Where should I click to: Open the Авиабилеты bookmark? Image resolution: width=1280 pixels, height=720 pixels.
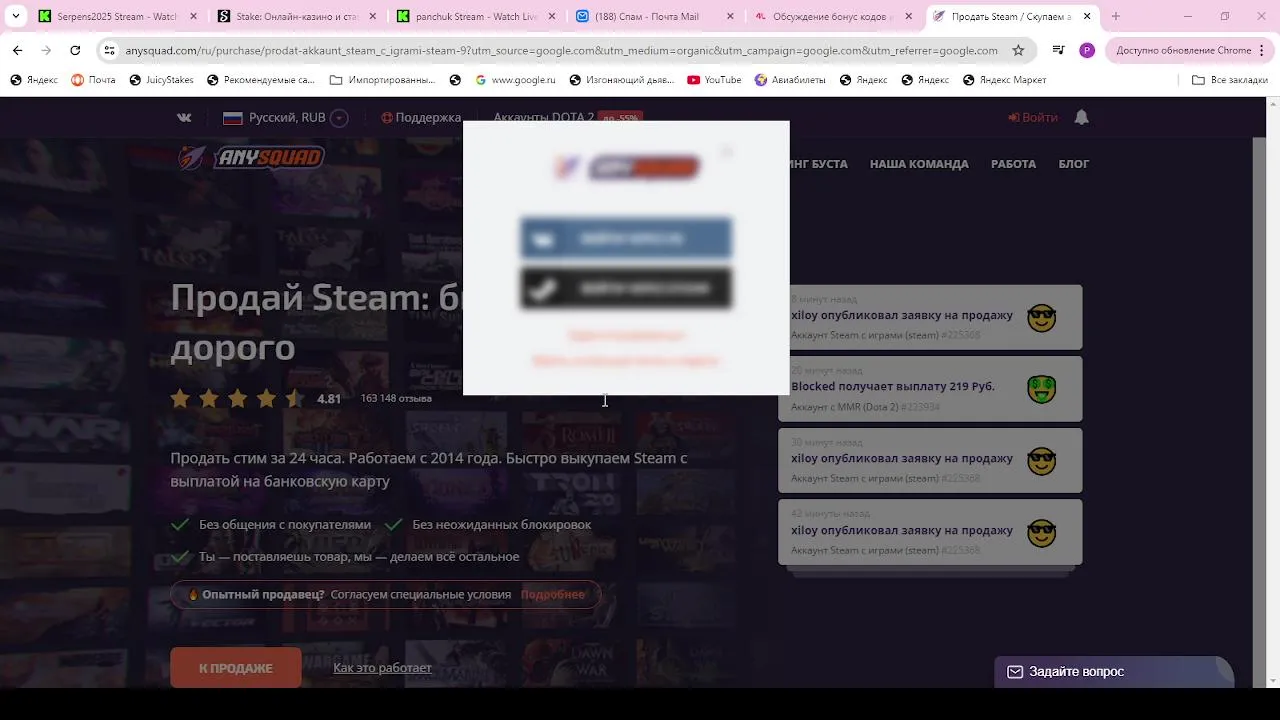[x=789, y=80]
